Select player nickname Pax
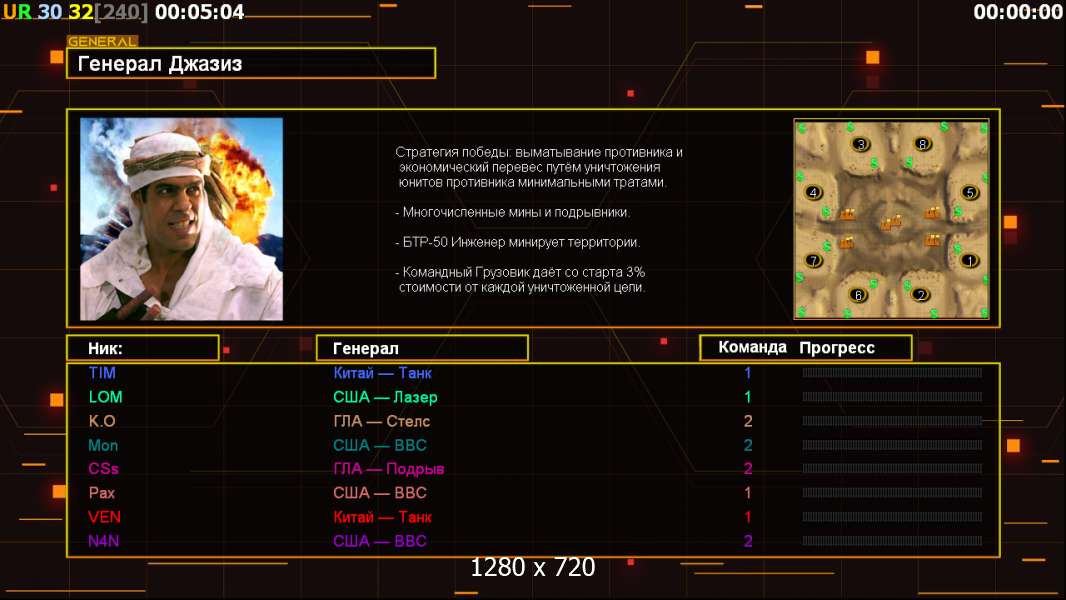 [101, 493]
